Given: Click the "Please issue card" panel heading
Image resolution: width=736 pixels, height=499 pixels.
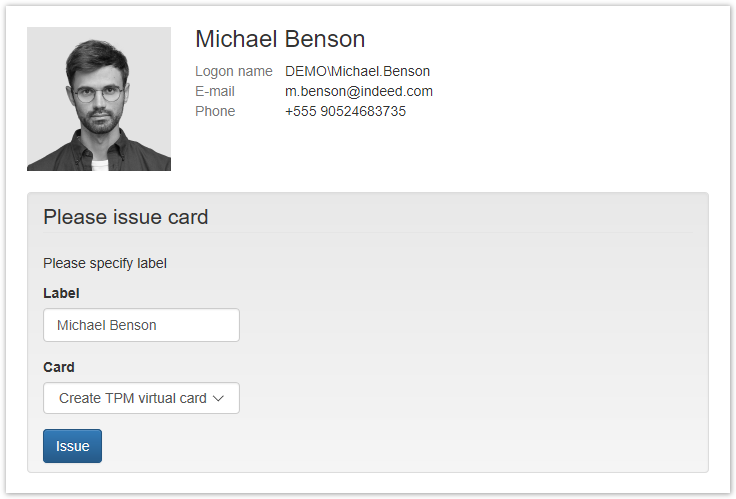Looking at the screenshot, I should (126, 217).
